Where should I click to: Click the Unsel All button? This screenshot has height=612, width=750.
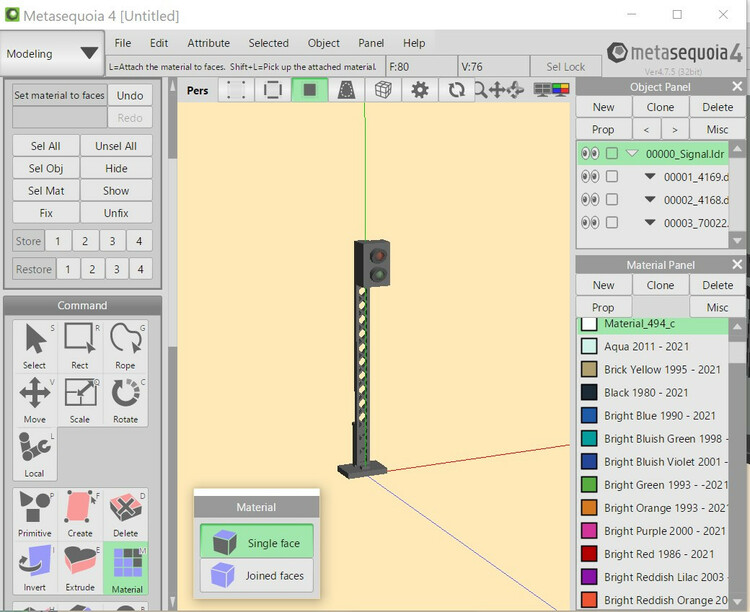point(116,146)
